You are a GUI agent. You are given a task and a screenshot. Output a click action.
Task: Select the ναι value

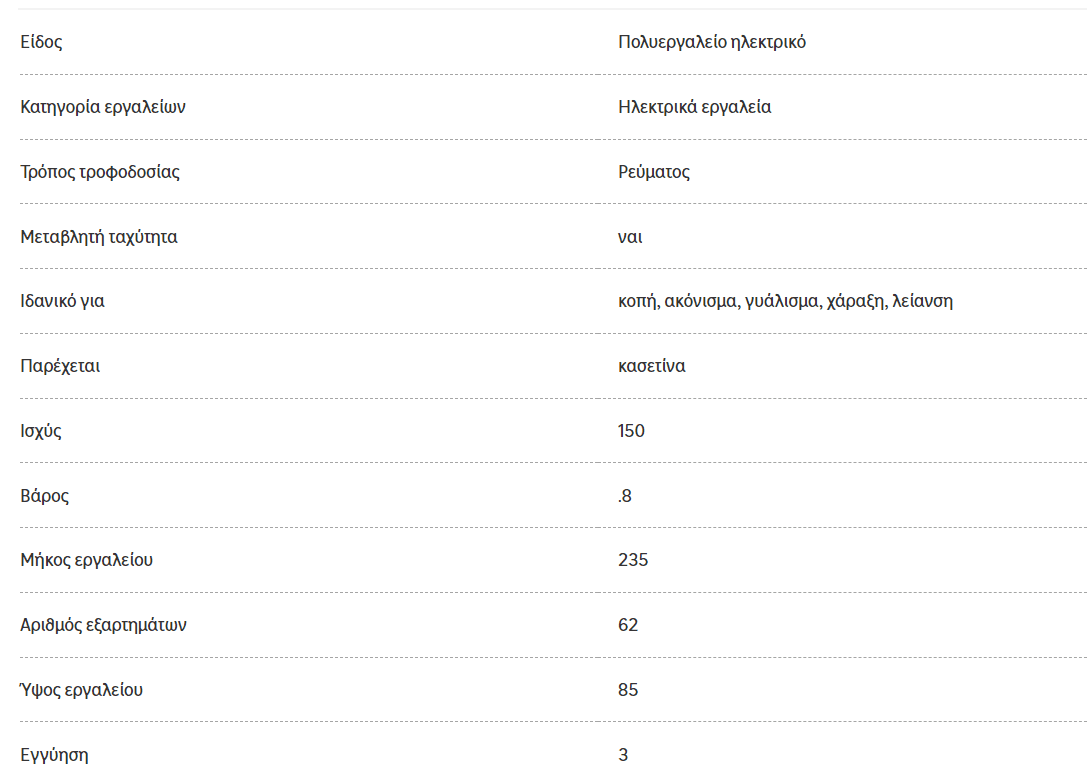click(630, 238)
